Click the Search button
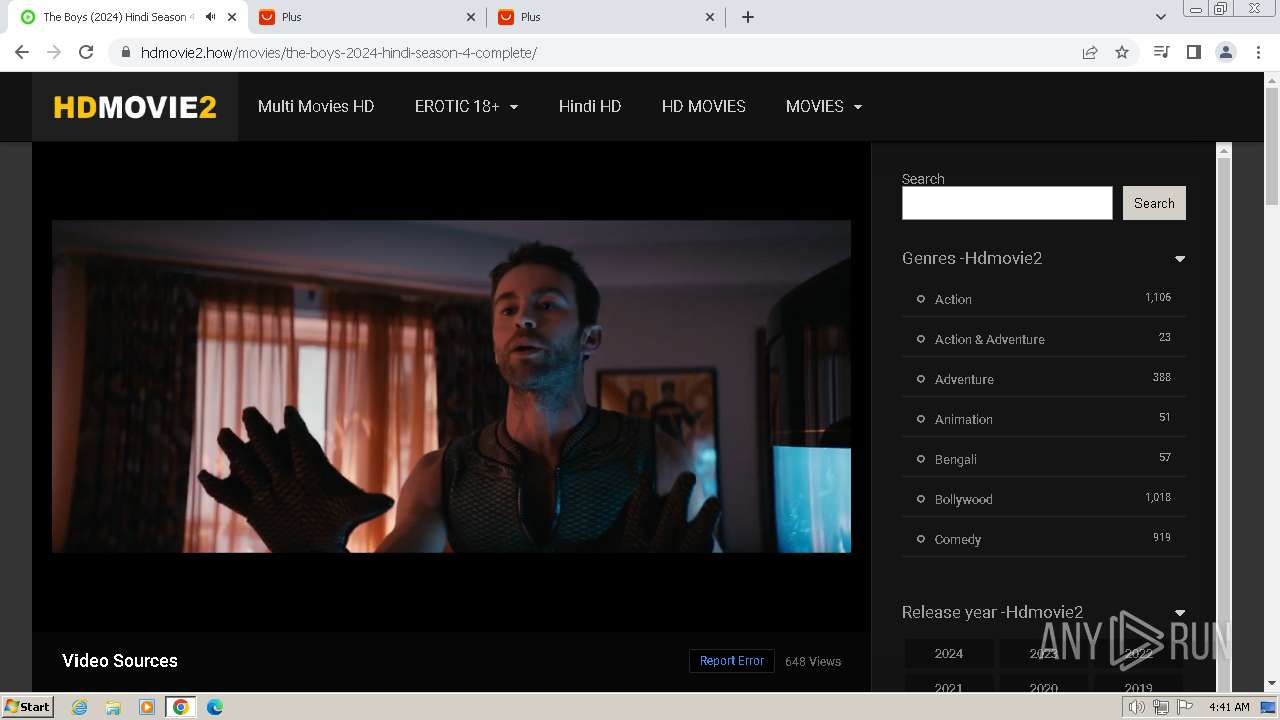This screenshot has width=1280, height=720. pyautogui.click(x=1154, y=203)
